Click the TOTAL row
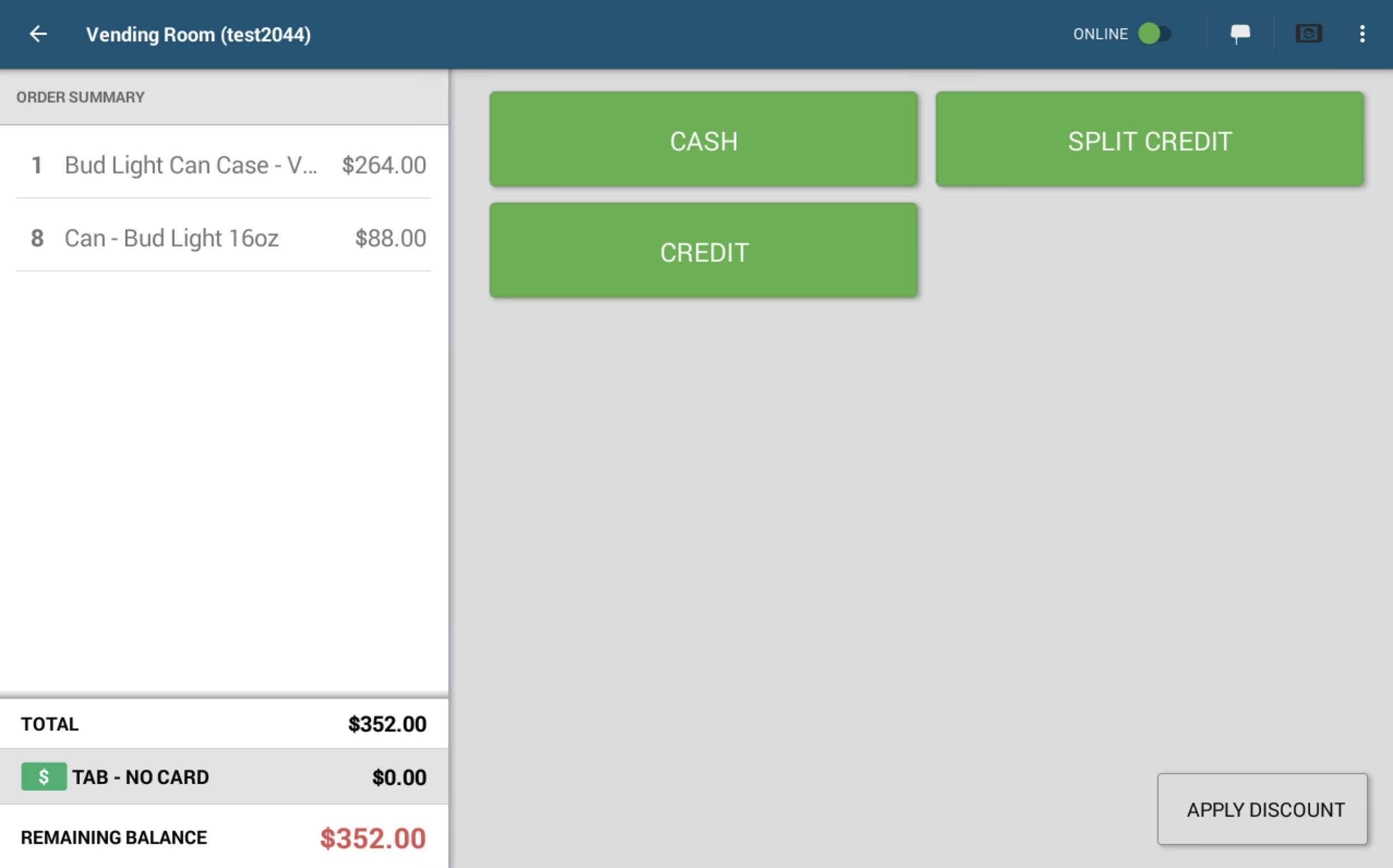Screen dimensions: 1393x868 223,724
